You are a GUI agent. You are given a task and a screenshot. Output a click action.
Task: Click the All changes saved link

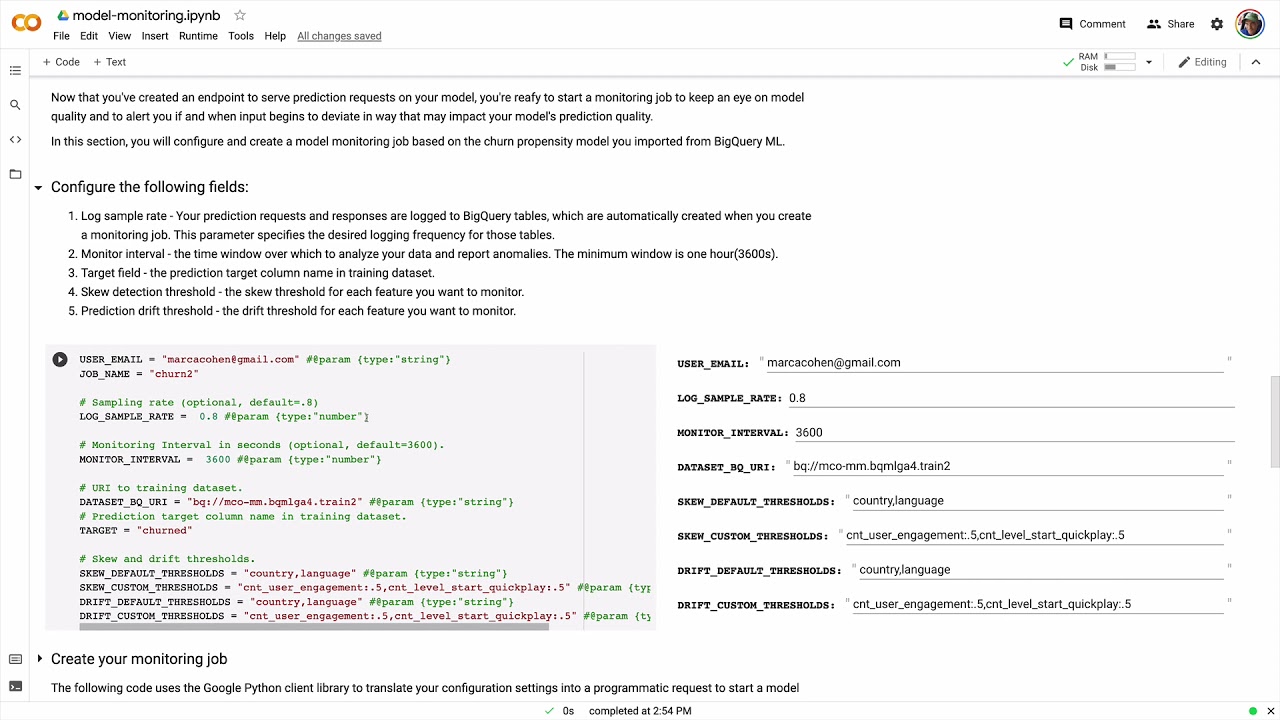click(x=339, y=36)
